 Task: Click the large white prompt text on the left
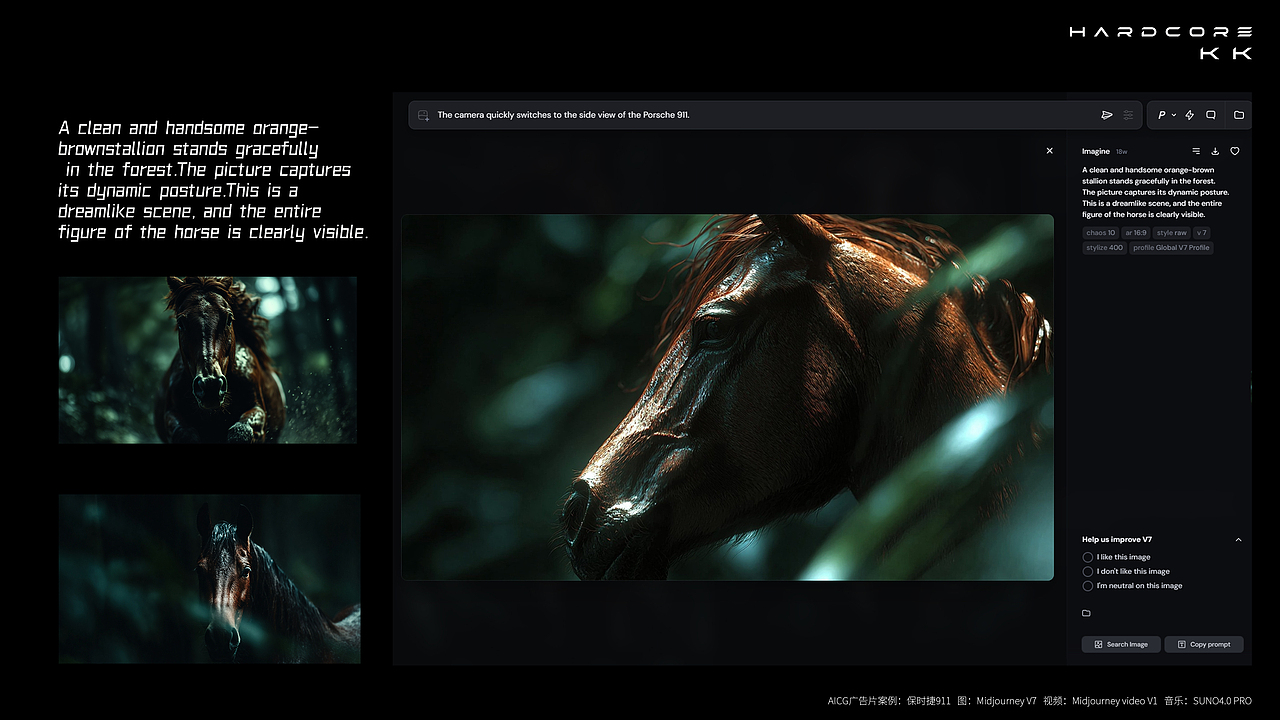213,180
